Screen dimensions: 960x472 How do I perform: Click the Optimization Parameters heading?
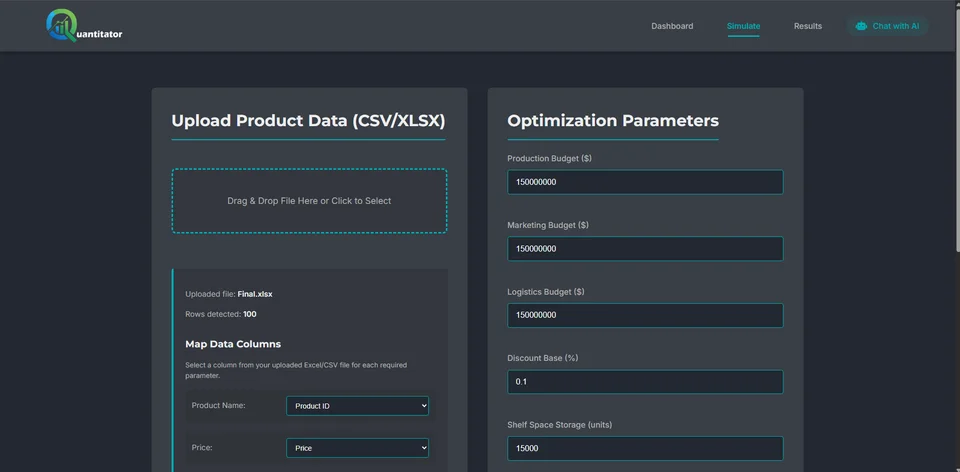613,121
